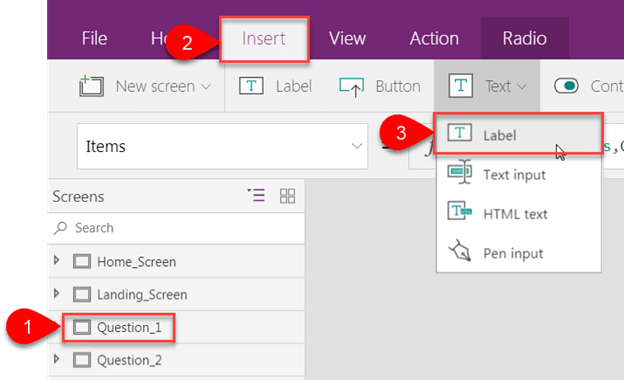Click the HTML text icon
The height and width of the screenshot is (380, 624).
460,210
